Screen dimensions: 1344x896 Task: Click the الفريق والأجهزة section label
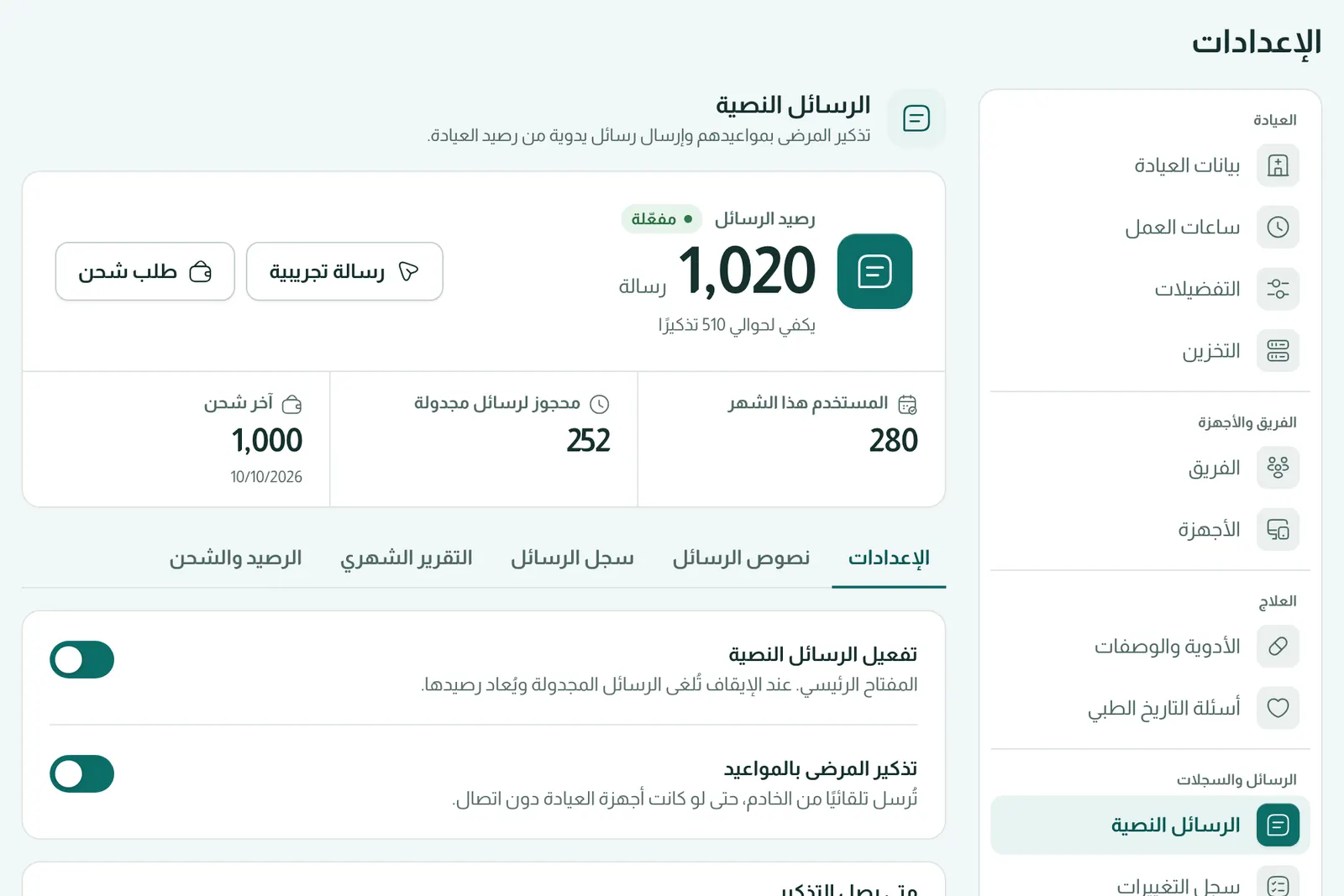click(x=1247, y=422)
